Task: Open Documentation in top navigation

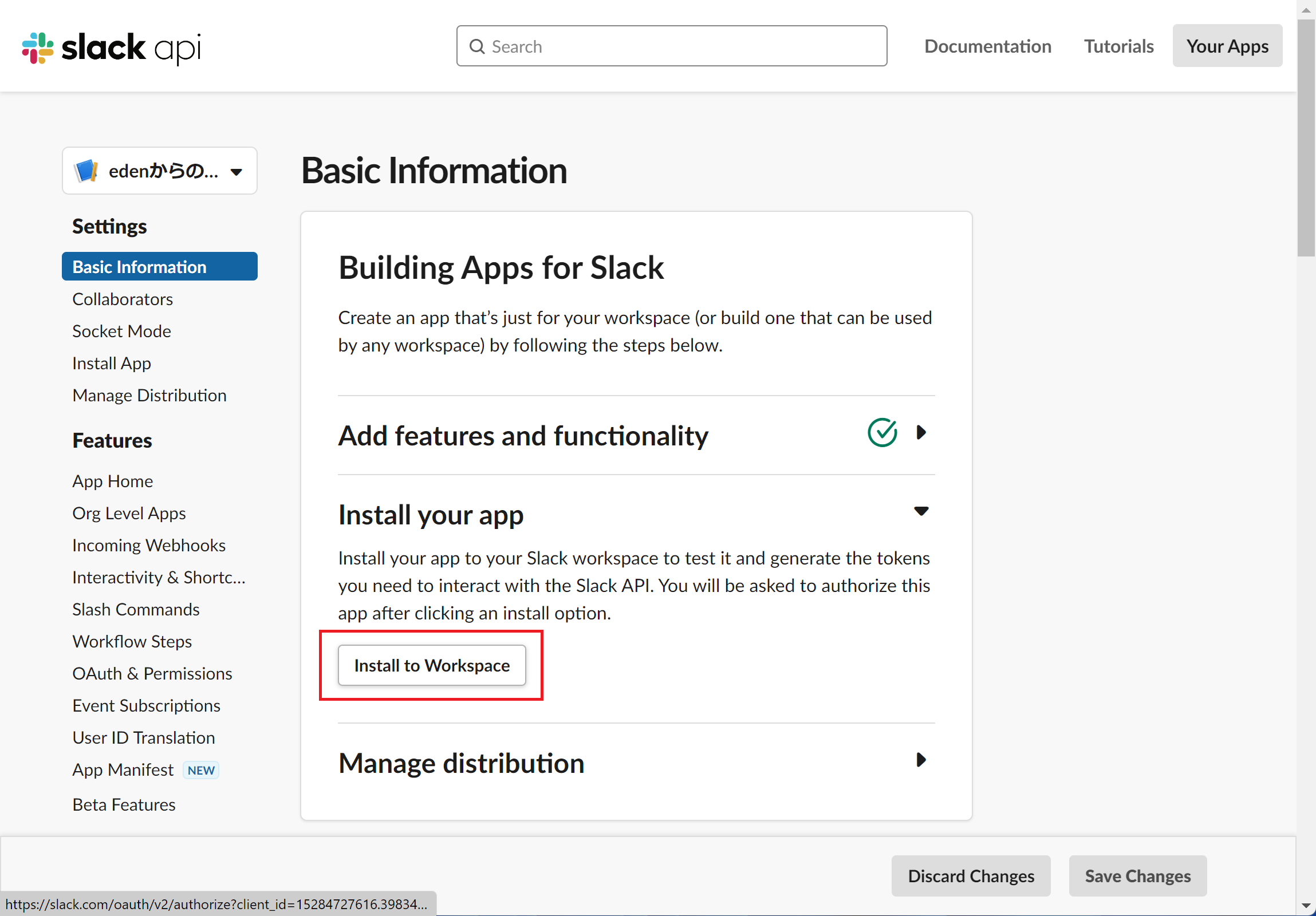Action: (988, 46)
